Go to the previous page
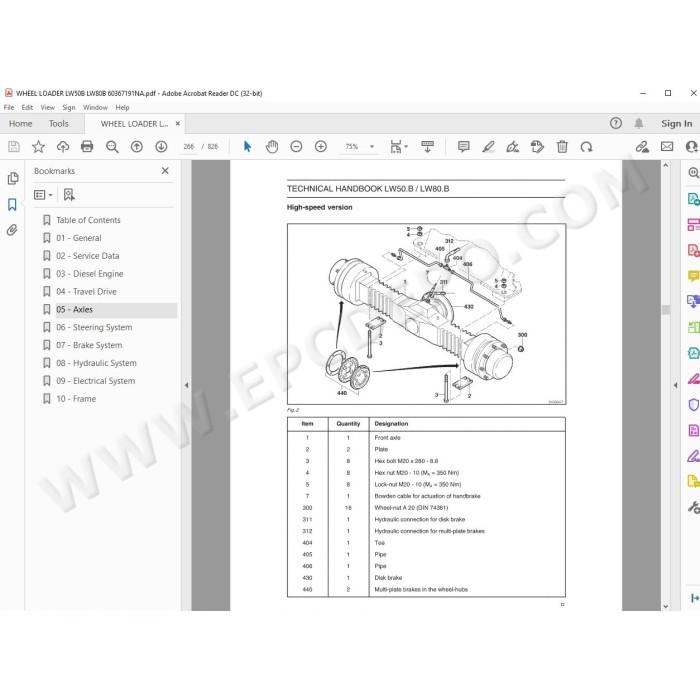The image size is (700, 700). point(137,146)
